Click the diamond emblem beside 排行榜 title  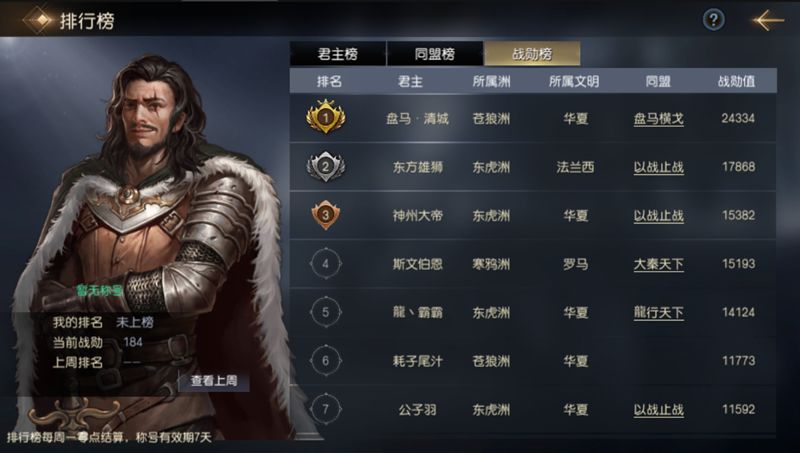click(39, 20)
